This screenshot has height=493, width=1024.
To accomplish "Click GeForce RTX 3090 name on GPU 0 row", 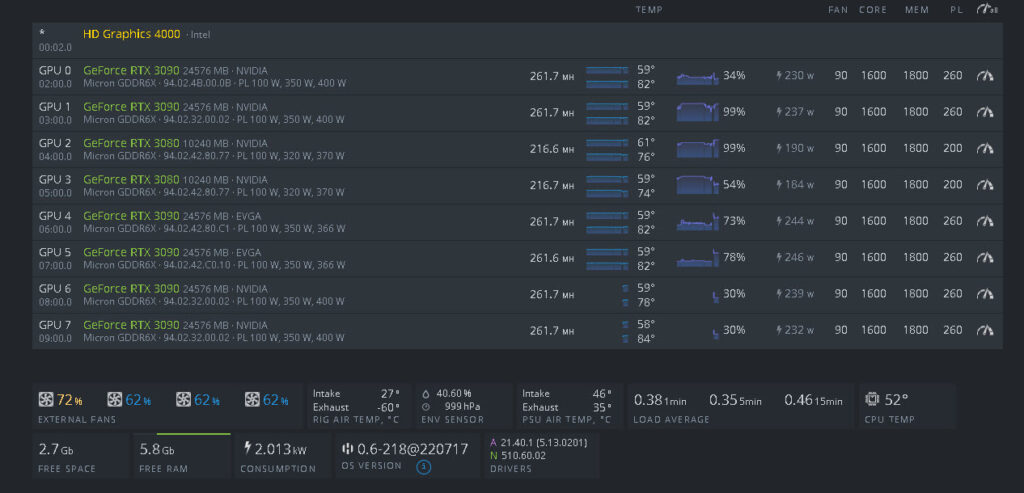I will 131,70.
